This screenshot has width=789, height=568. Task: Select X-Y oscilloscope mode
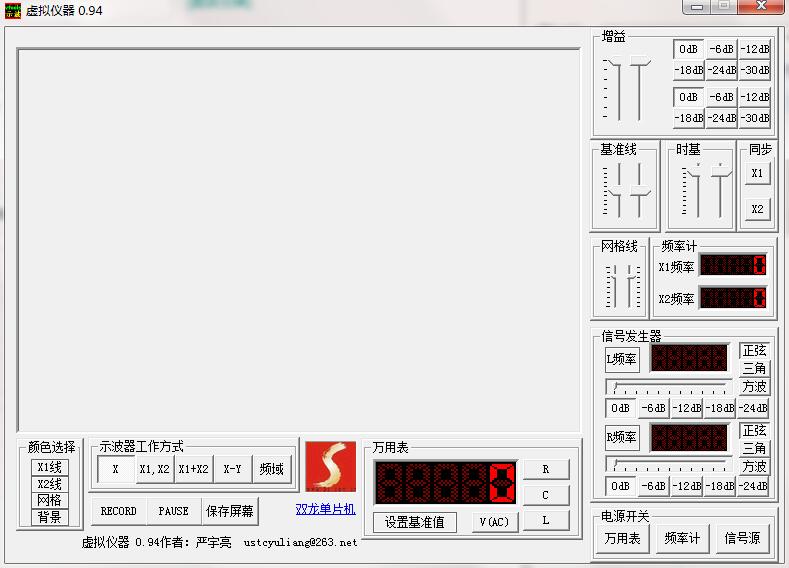point(232,469)
